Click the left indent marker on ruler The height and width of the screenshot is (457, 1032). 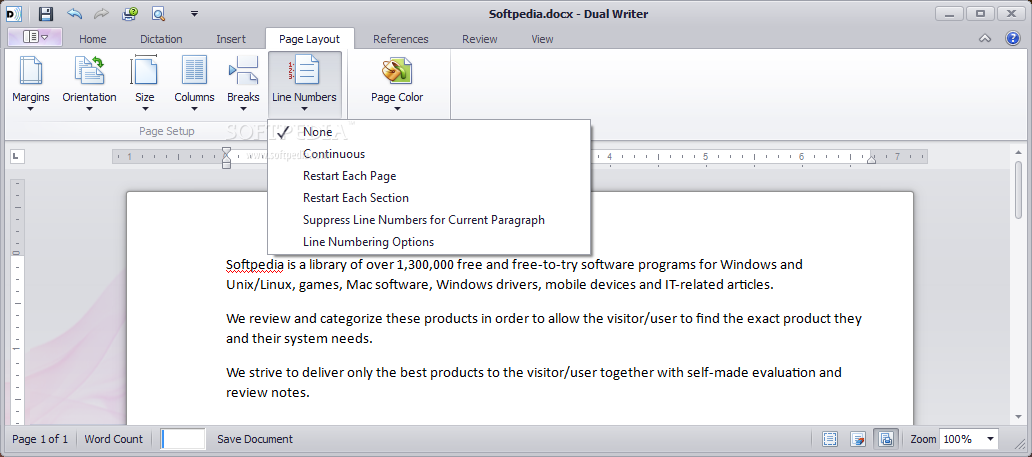(x=226, y=157)
